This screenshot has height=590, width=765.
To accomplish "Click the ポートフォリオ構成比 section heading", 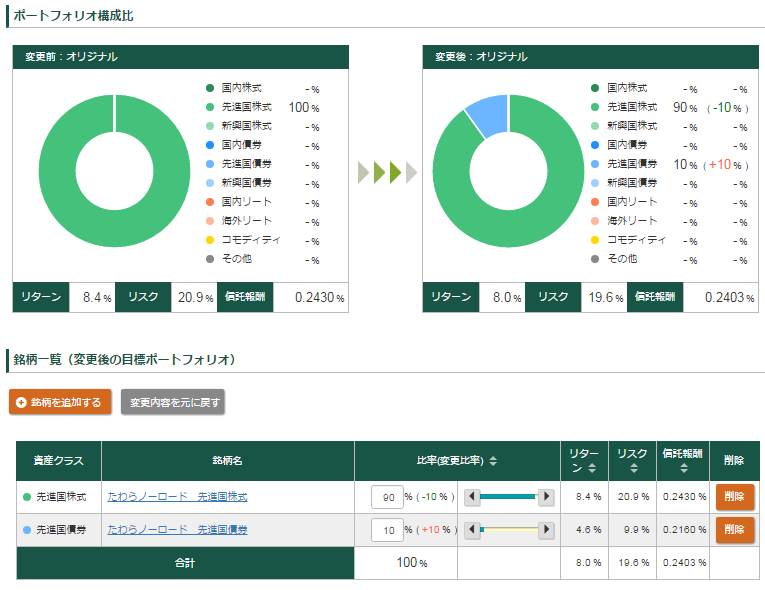I will tap(73, 16).
